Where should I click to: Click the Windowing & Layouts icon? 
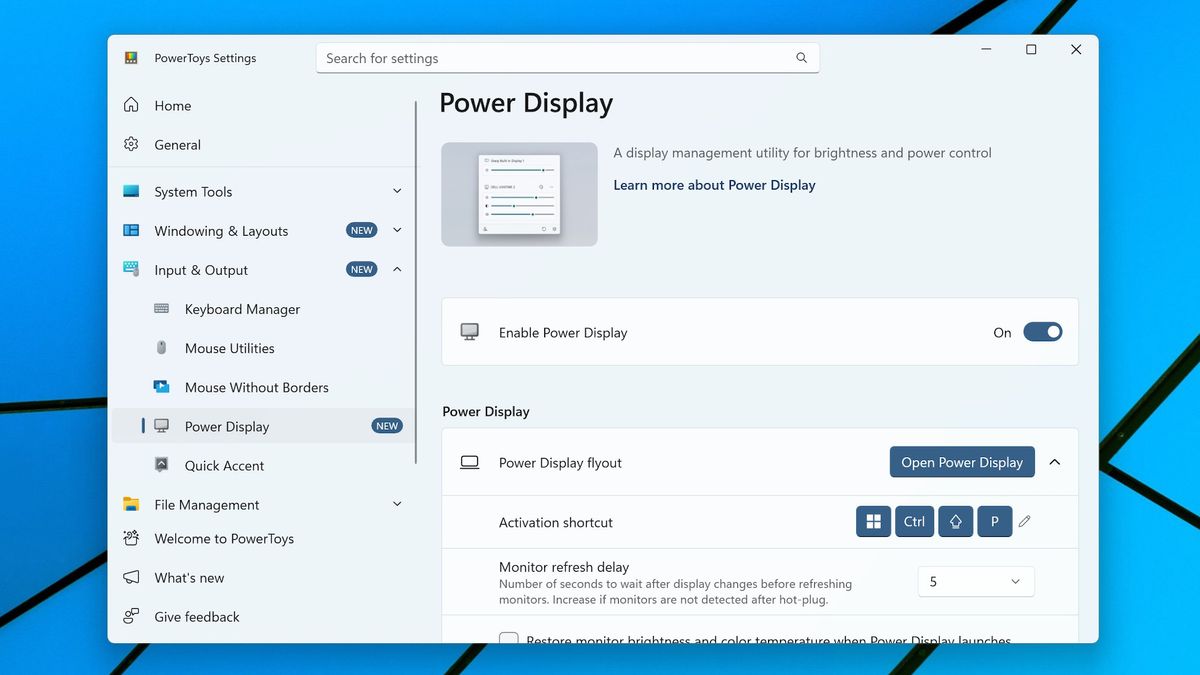pos(131,230)
